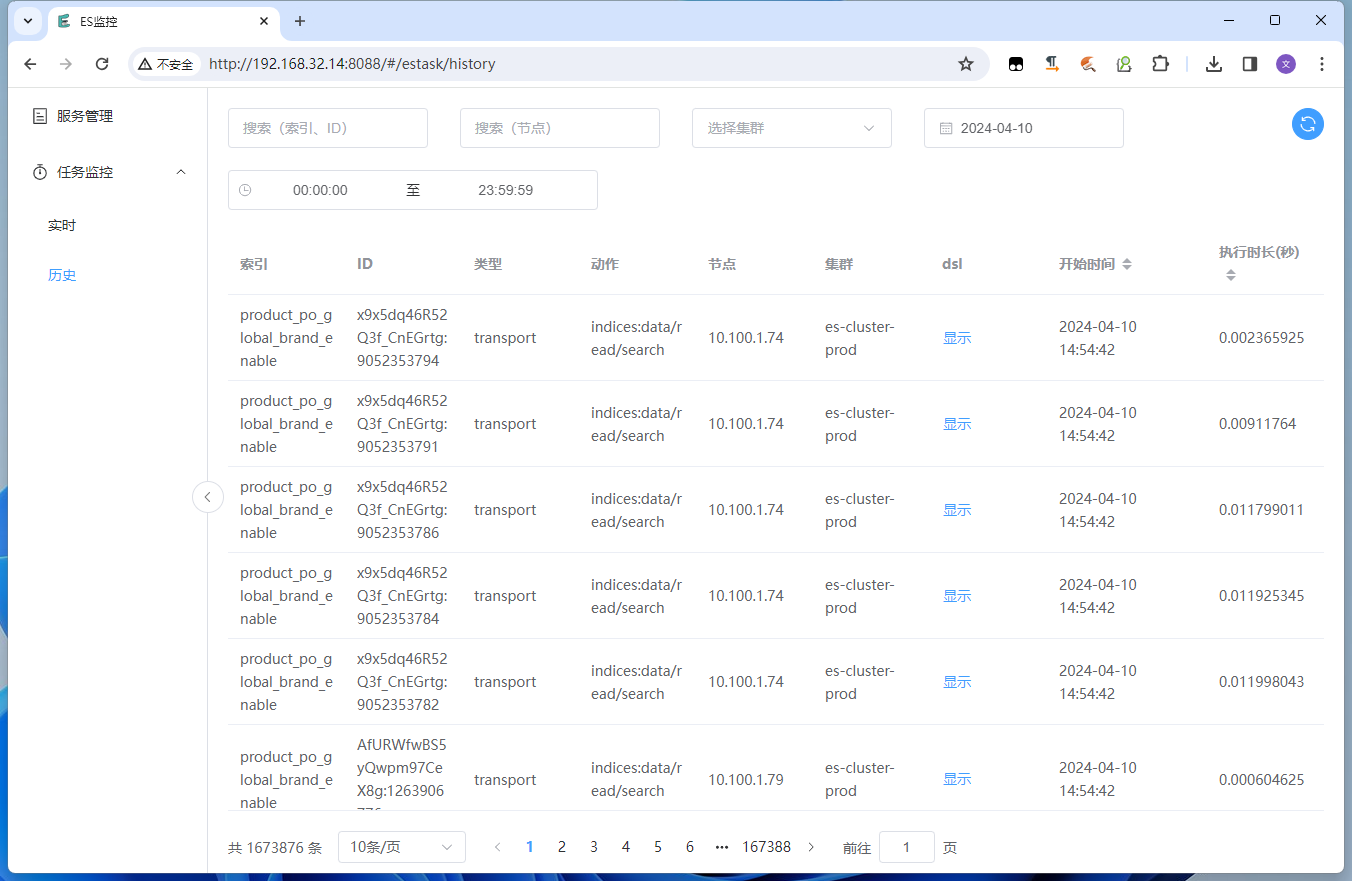The height and width of the screenshot is (881, 1352).
Task: Show dsl for node 10.100.1.79 row
Action: click(x=957, y=779)
